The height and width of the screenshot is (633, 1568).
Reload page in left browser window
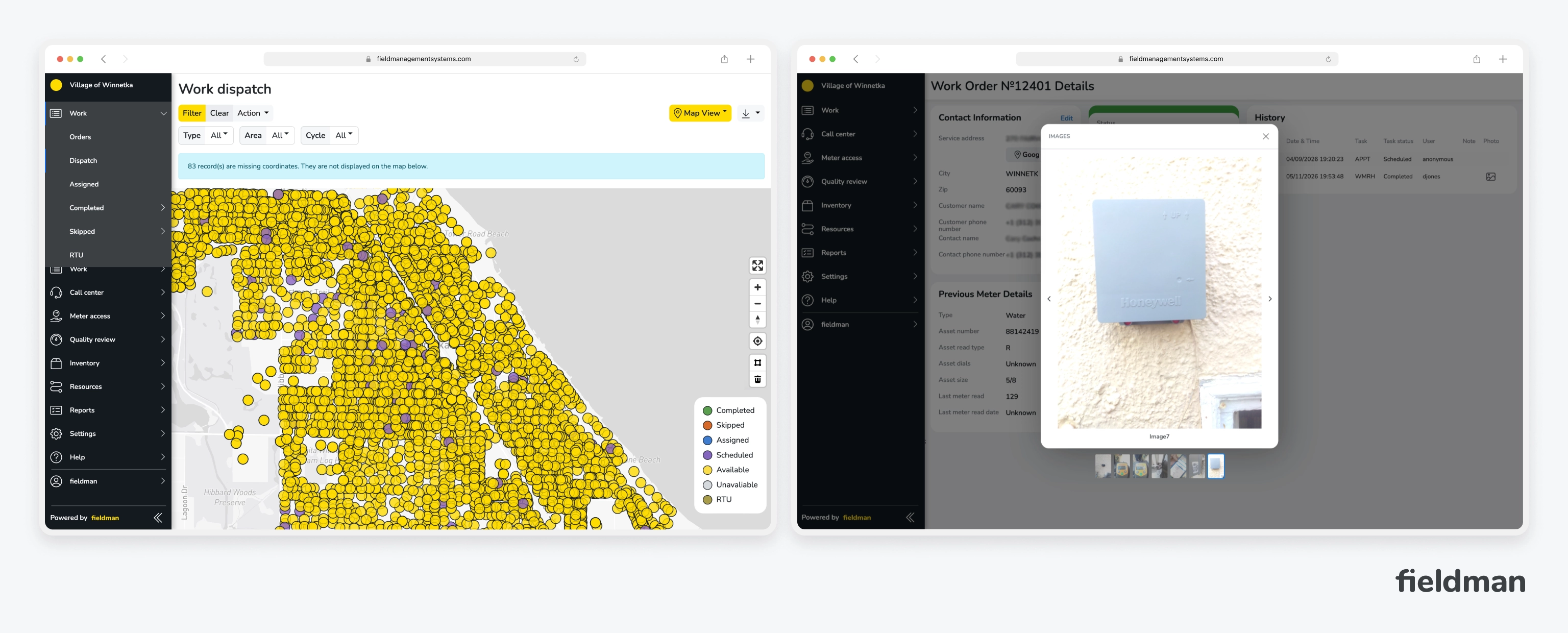[x=576, y=59]
